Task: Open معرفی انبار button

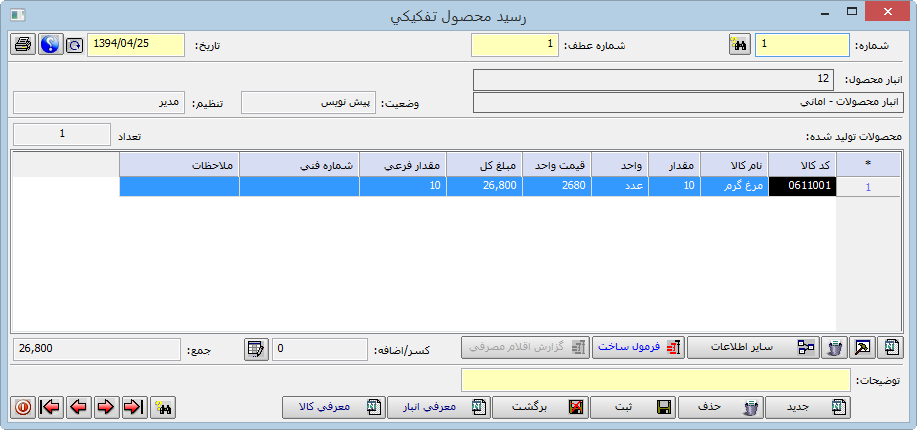Action: coord(438,407)
